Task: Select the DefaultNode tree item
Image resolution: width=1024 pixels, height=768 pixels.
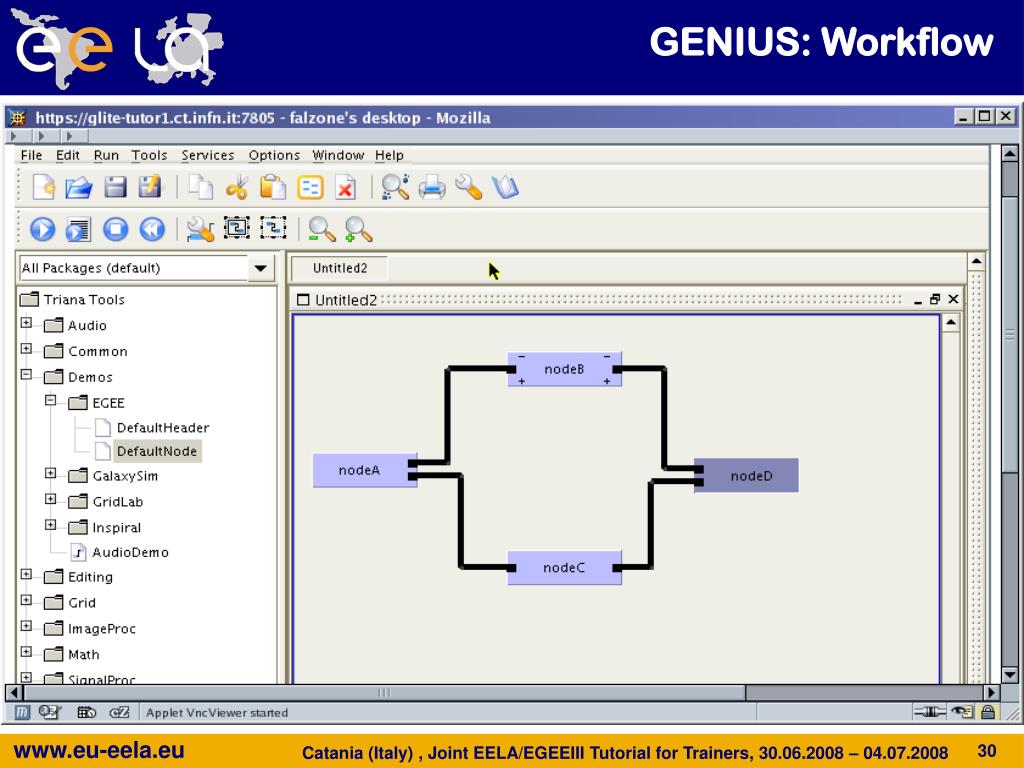Action: (x=157, y=451)
